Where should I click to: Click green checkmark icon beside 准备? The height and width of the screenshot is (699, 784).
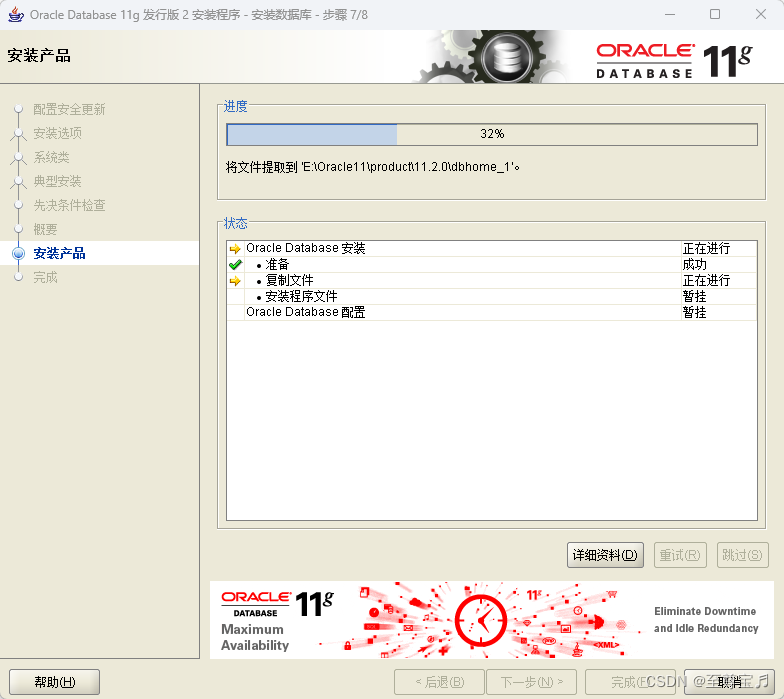[x=235, y=264]
